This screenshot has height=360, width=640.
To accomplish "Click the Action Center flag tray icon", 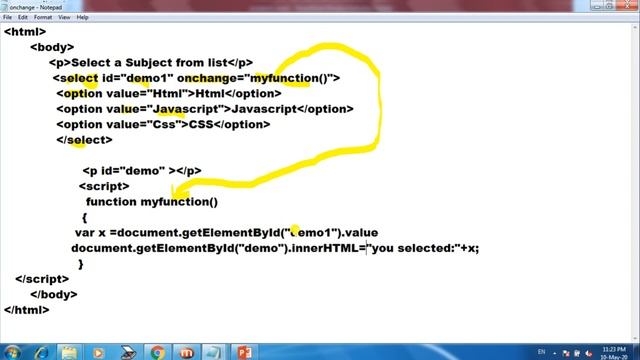I will pyautogui.click(x=566, y=353).
